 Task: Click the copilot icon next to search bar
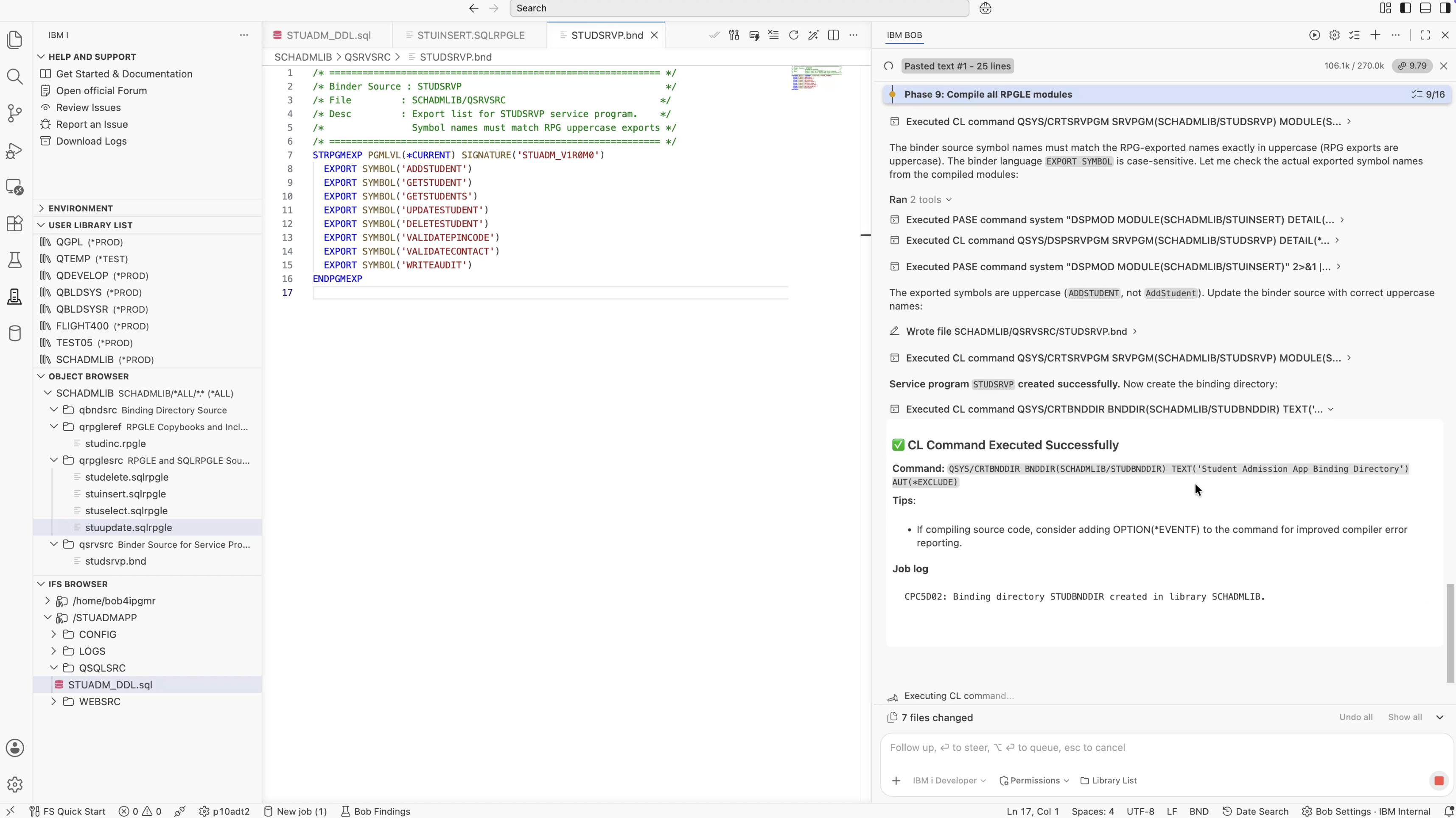click(x=985, y=8)
